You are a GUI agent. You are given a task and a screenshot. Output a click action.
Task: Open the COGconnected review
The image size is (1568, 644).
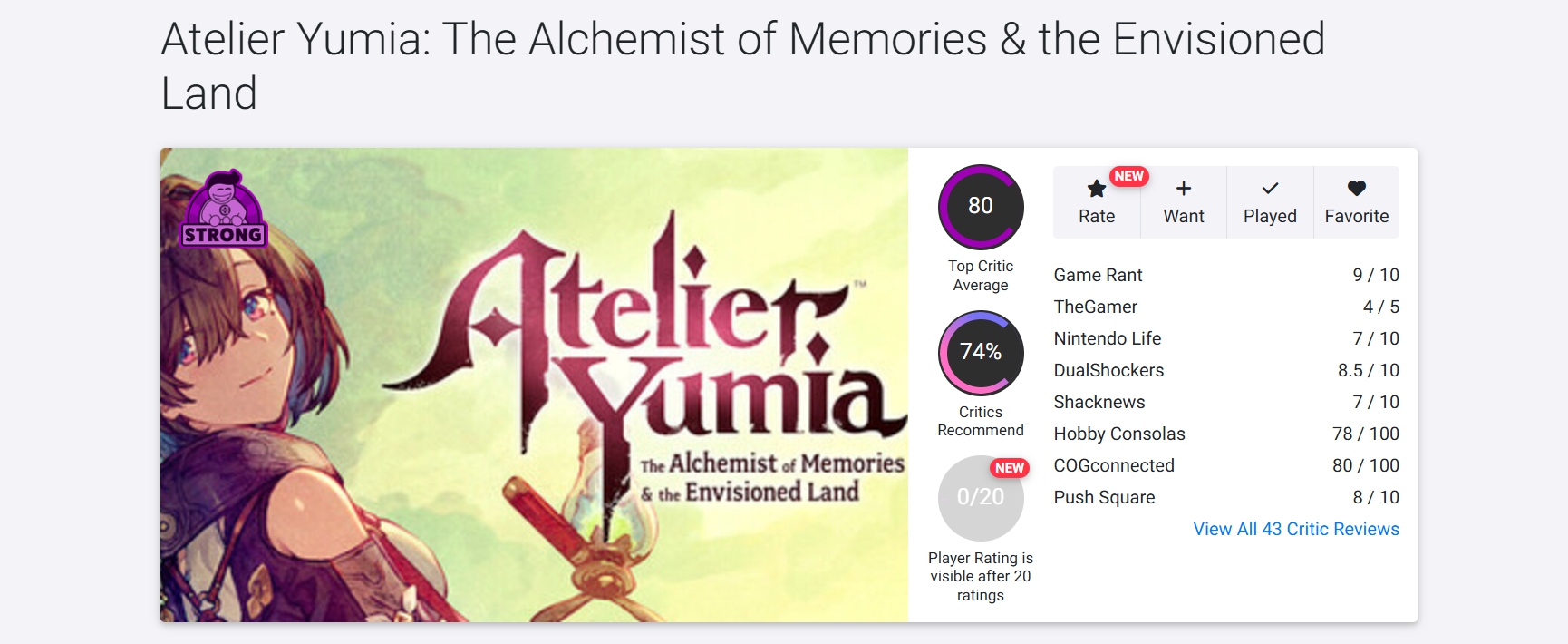[1114, 465]
